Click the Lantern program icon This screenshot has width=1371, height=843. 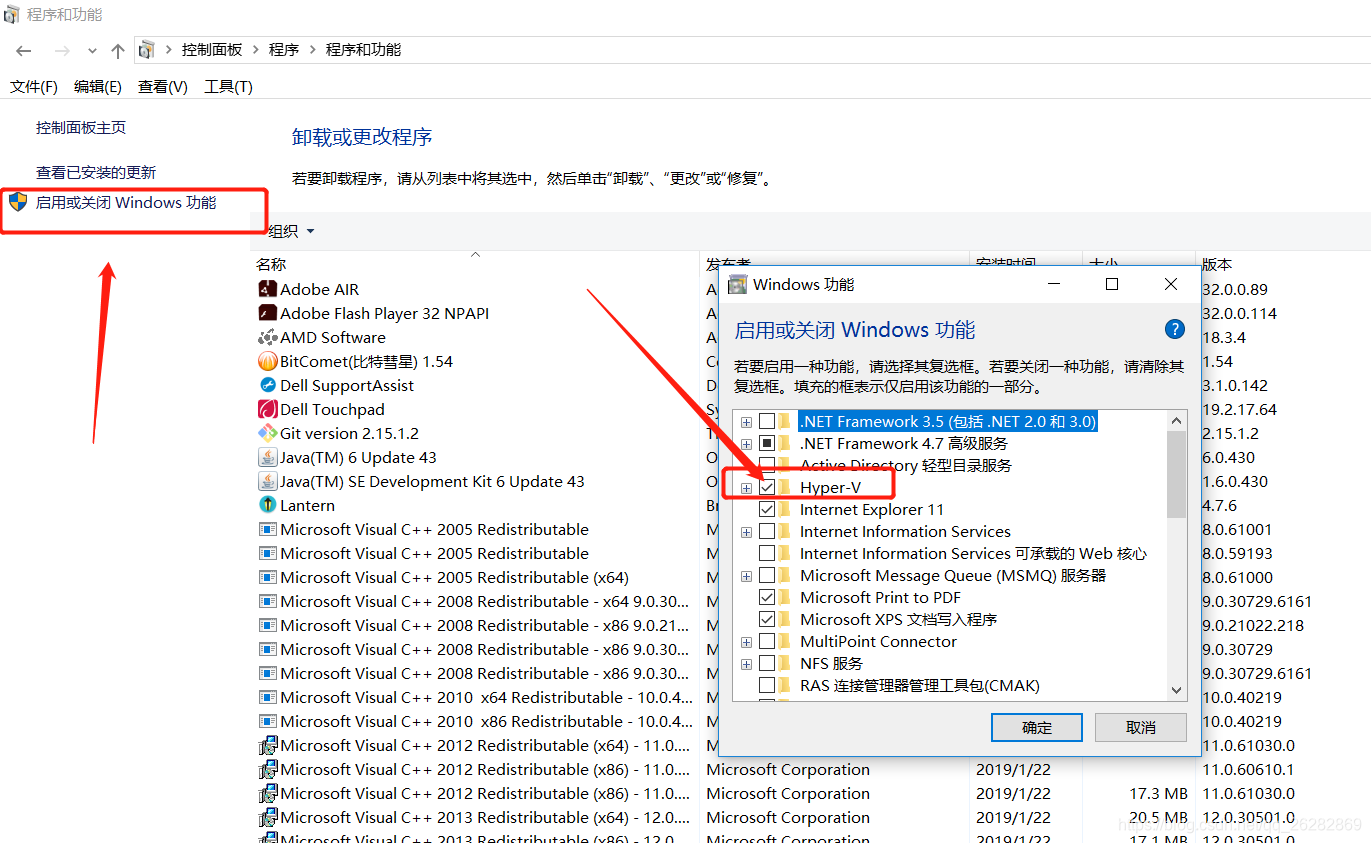coord(267,505)
